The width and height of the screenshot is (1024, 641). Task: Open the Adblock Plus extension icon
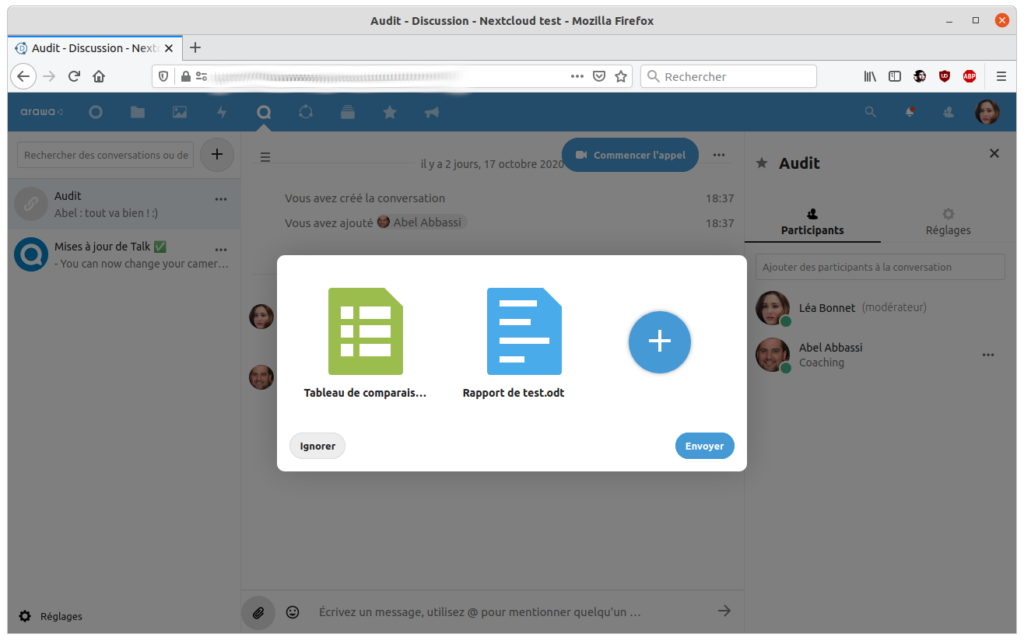pos(969,76)
